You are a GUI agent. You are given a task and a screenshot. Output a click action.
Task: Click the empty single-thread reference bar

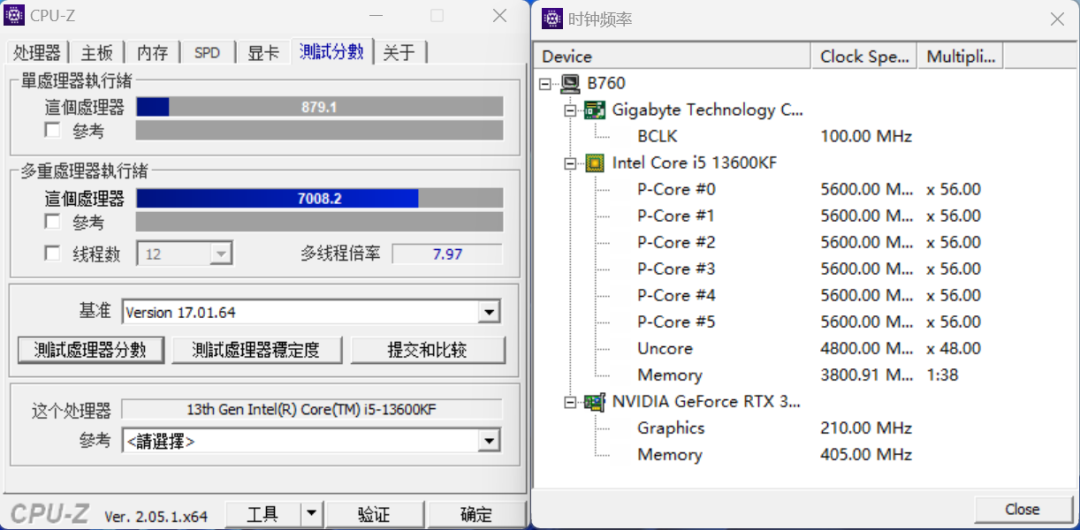coord(320,130)
